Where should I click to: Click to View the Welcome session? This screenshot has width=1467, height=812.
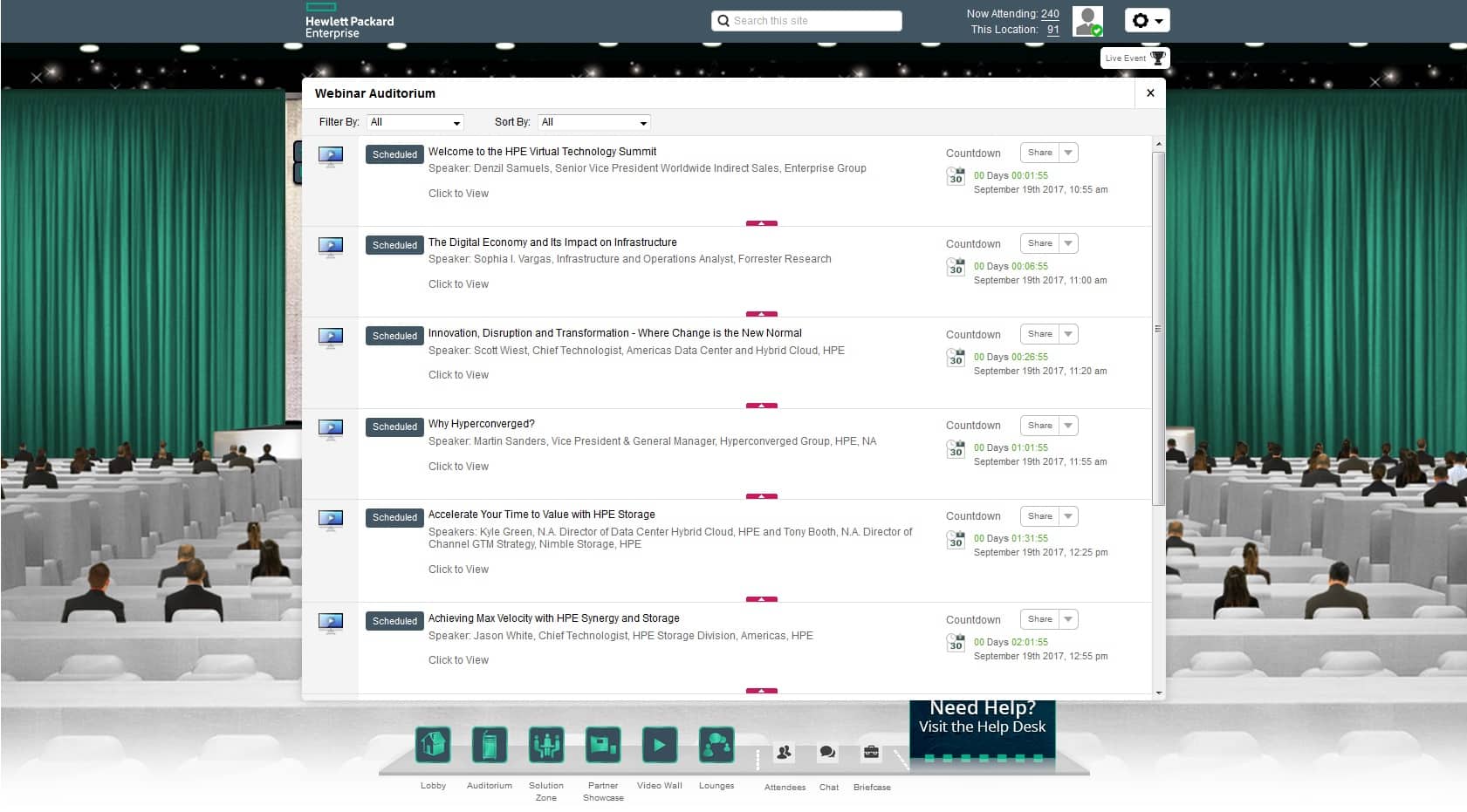458,194
